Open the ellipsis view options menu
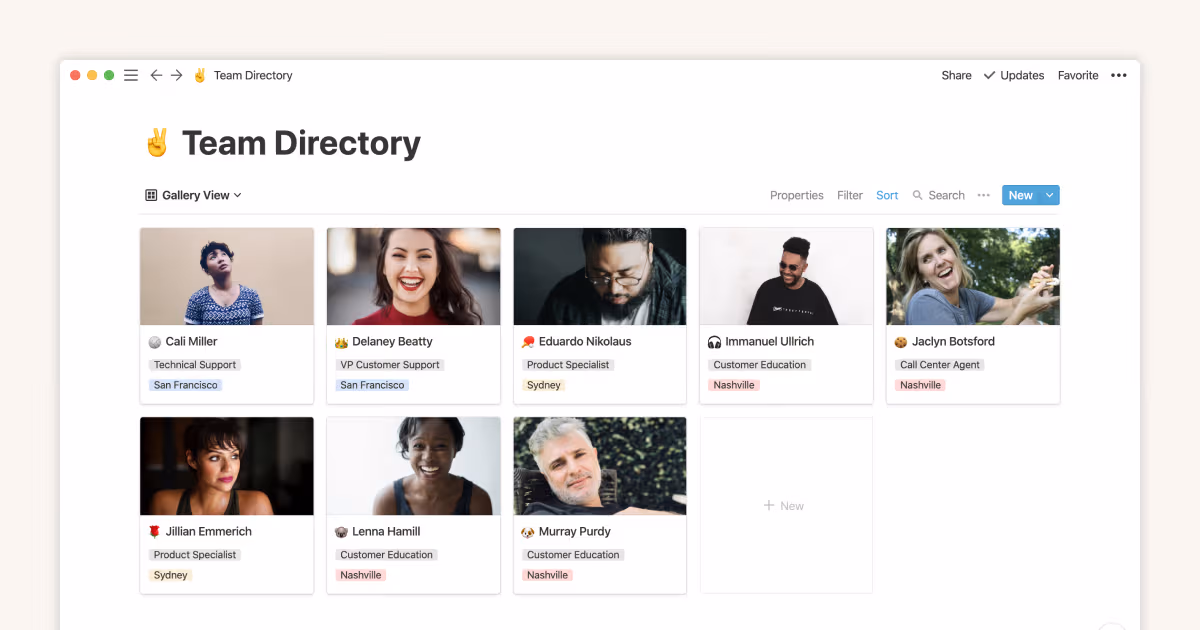This screenshot has height=630, width=1200. click(x=983, y=195)
